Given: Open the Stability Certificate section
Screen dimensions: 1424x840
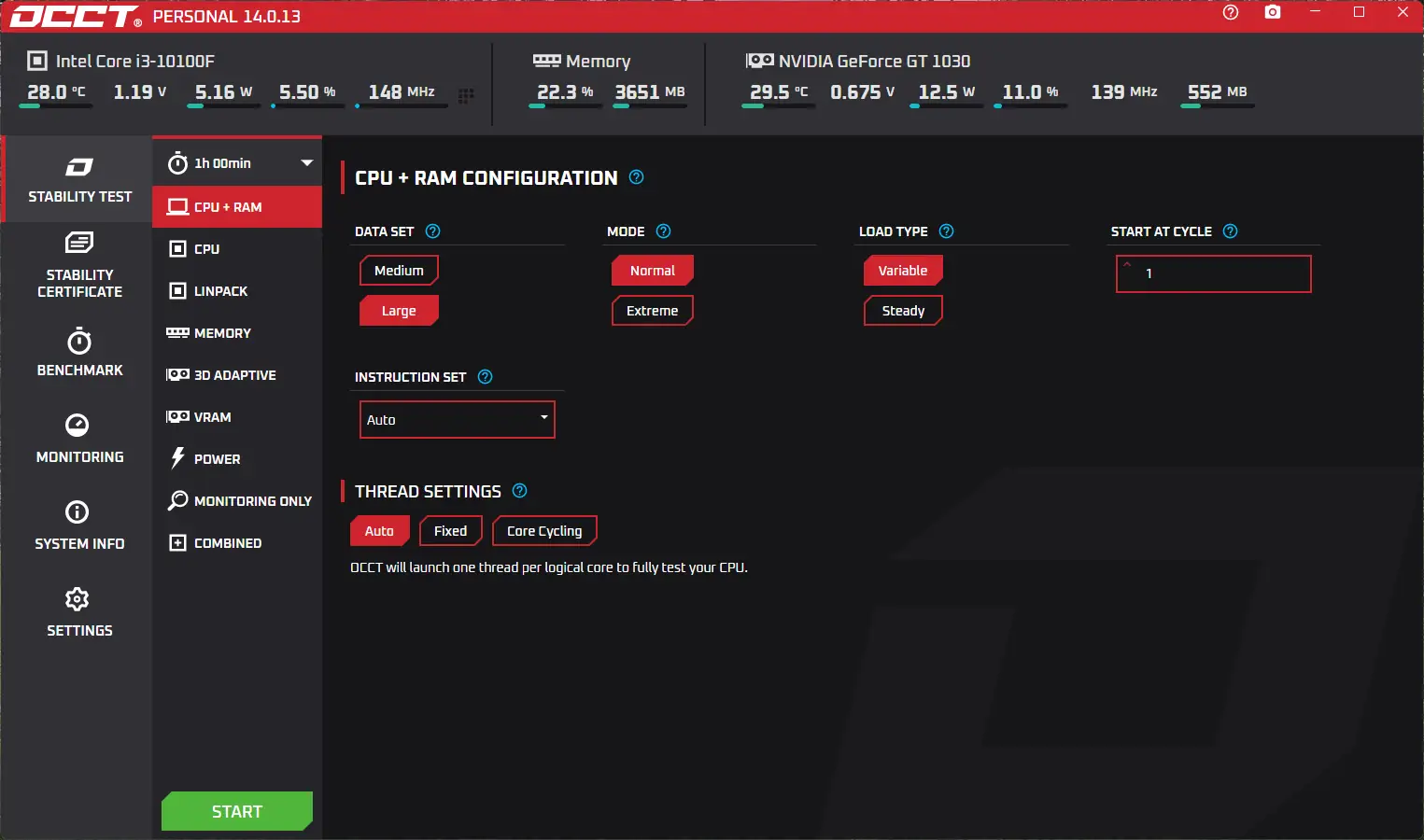Looking at the screenshot, I should [79, 266].
